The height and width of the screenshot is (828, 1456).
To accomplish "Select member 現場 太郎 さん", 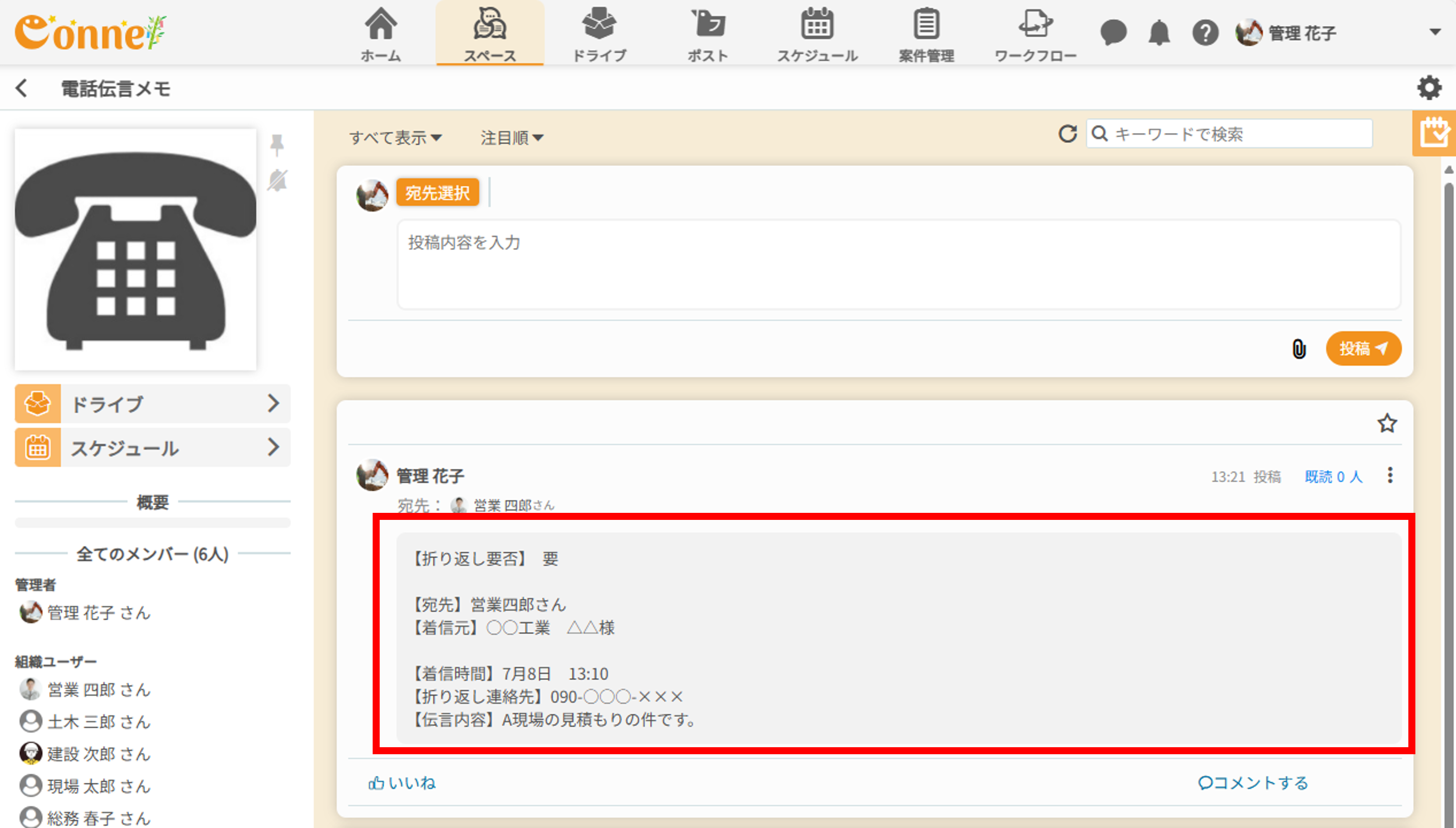I will (85, 786).
